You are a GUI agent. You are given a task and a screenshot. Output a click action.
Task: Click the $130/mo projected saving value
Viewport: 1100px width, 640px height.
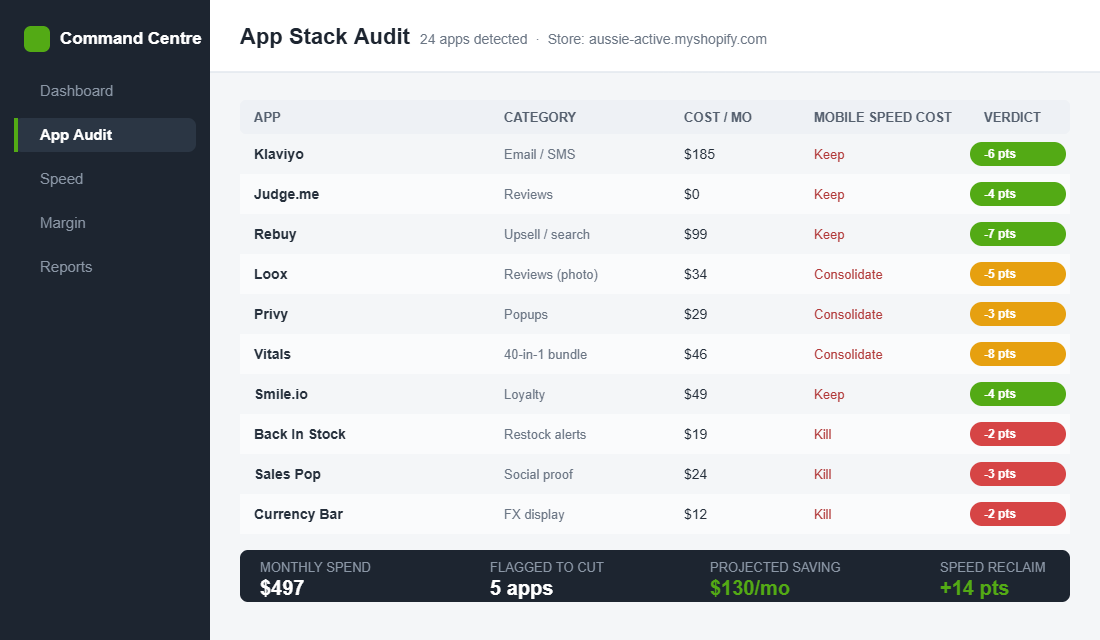tap(749, 588)
